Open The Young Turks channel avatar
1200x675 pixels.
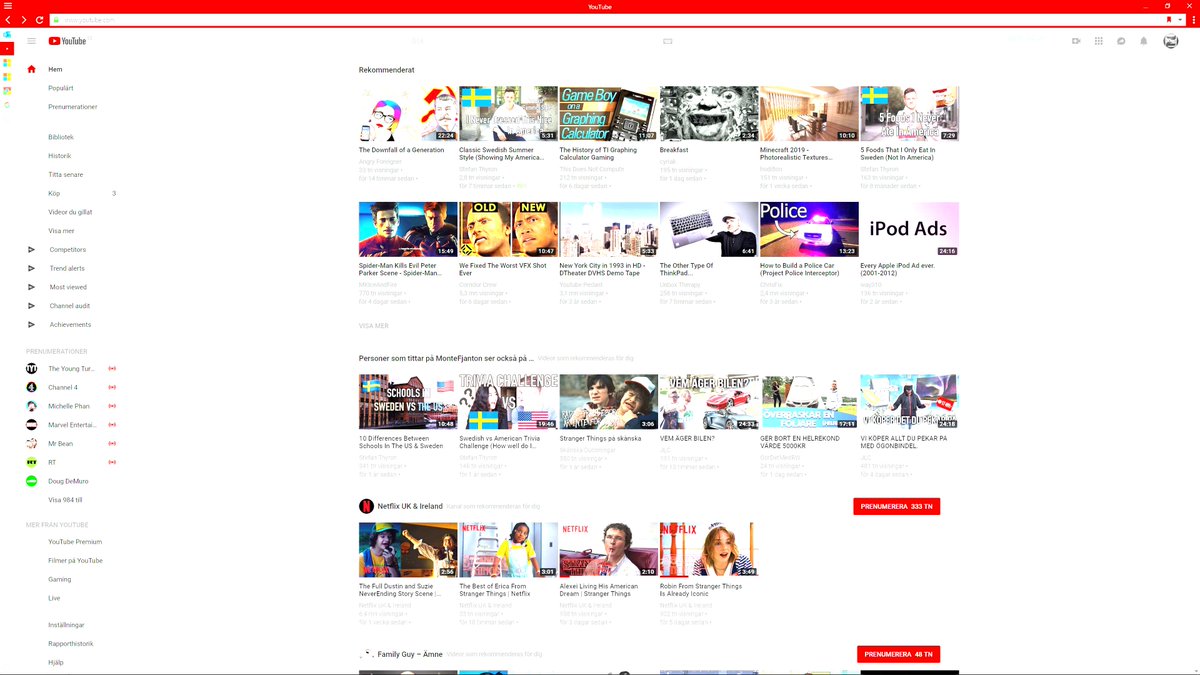click(x=31, y=369)
